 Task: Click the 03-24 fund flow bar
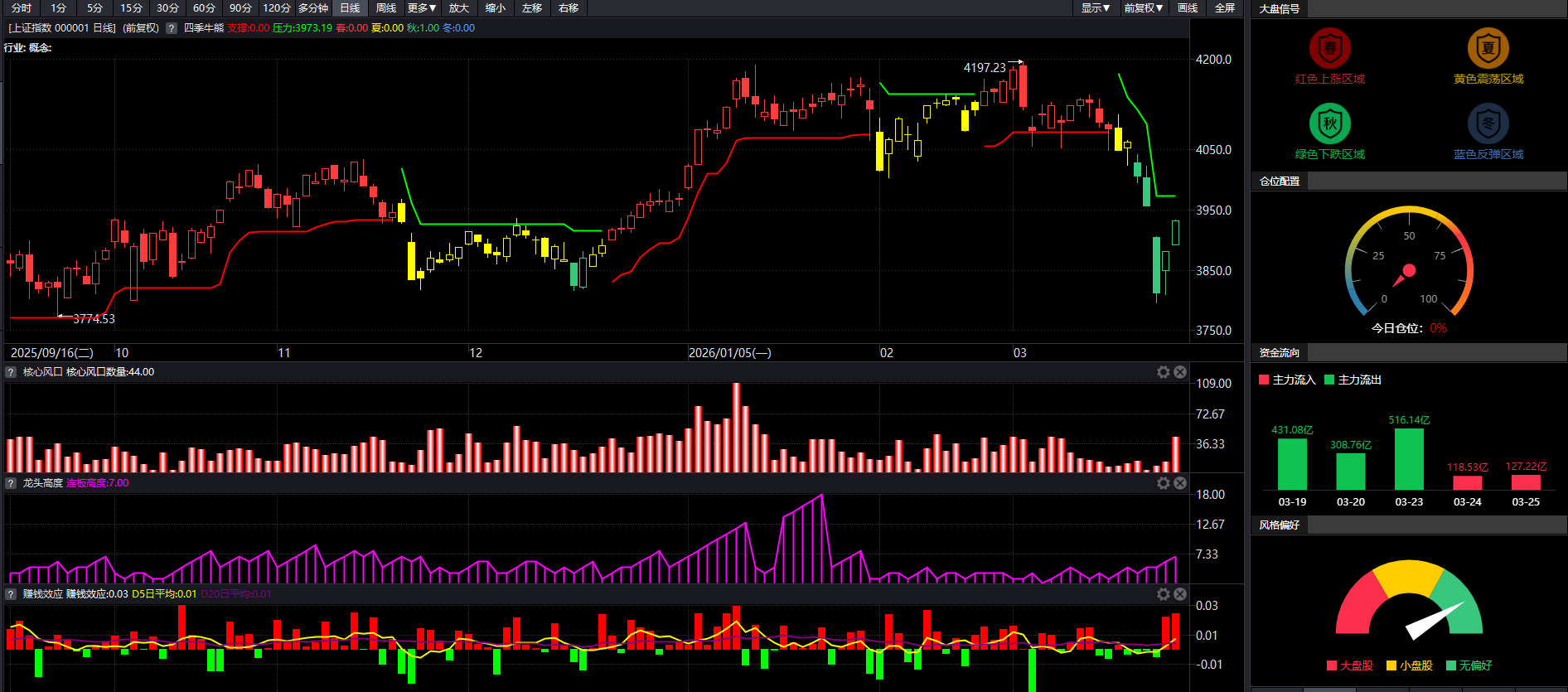coord(1468,483)
